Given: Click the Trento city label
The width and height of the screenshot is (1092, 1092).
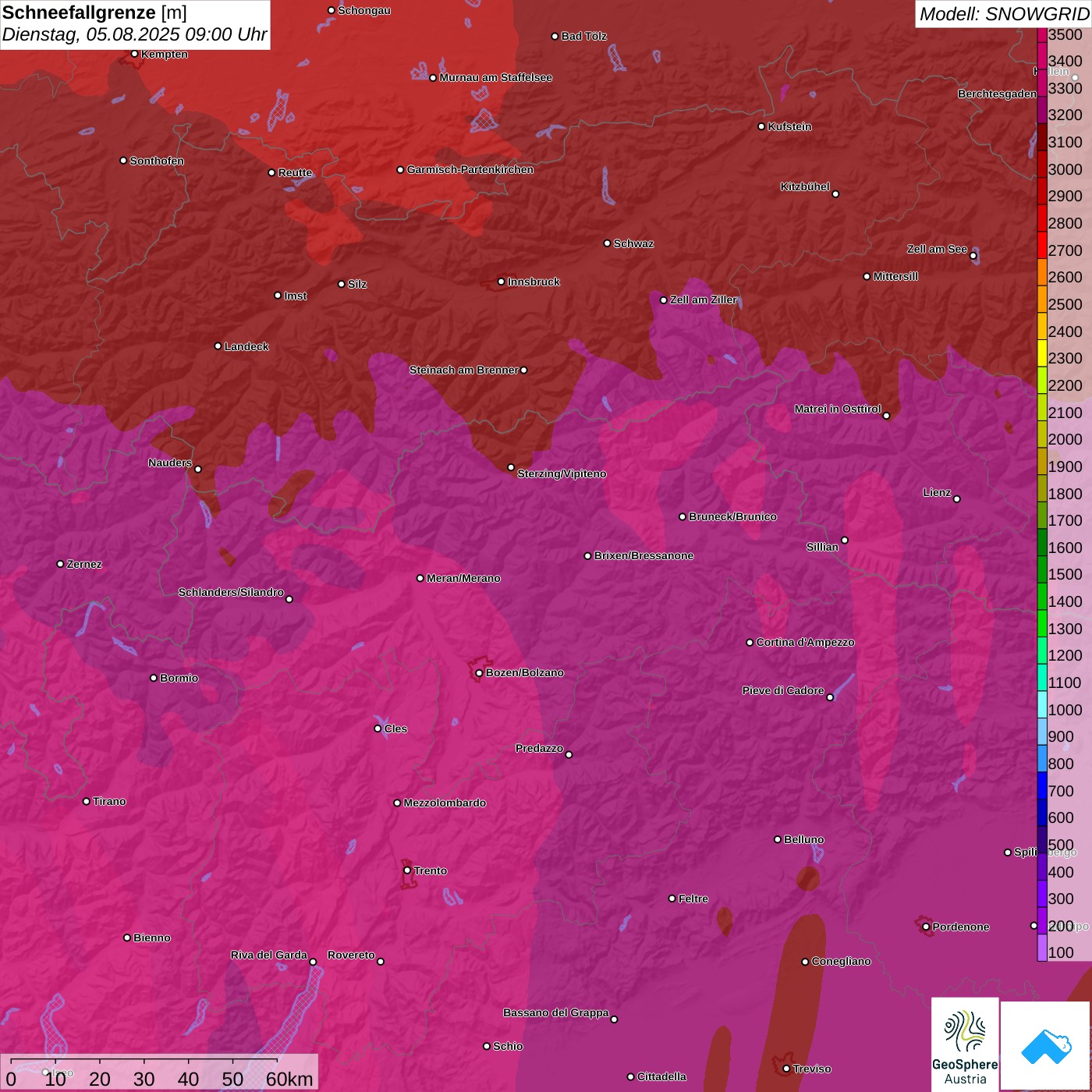Looking at the screenshot, I should (x=430, y=870).
